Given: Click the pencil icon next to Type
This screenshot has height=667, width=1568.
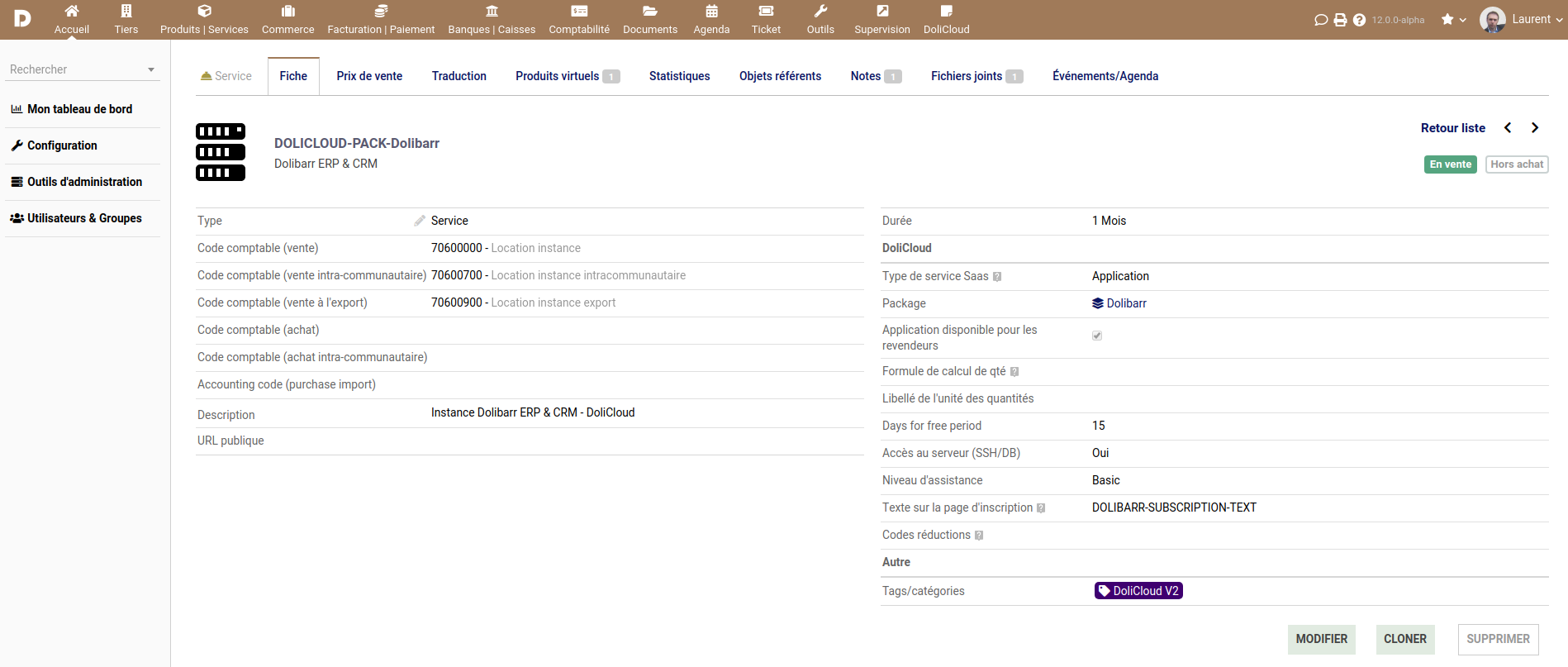Looking at the screenshot, I should click(x=420, y=221).
